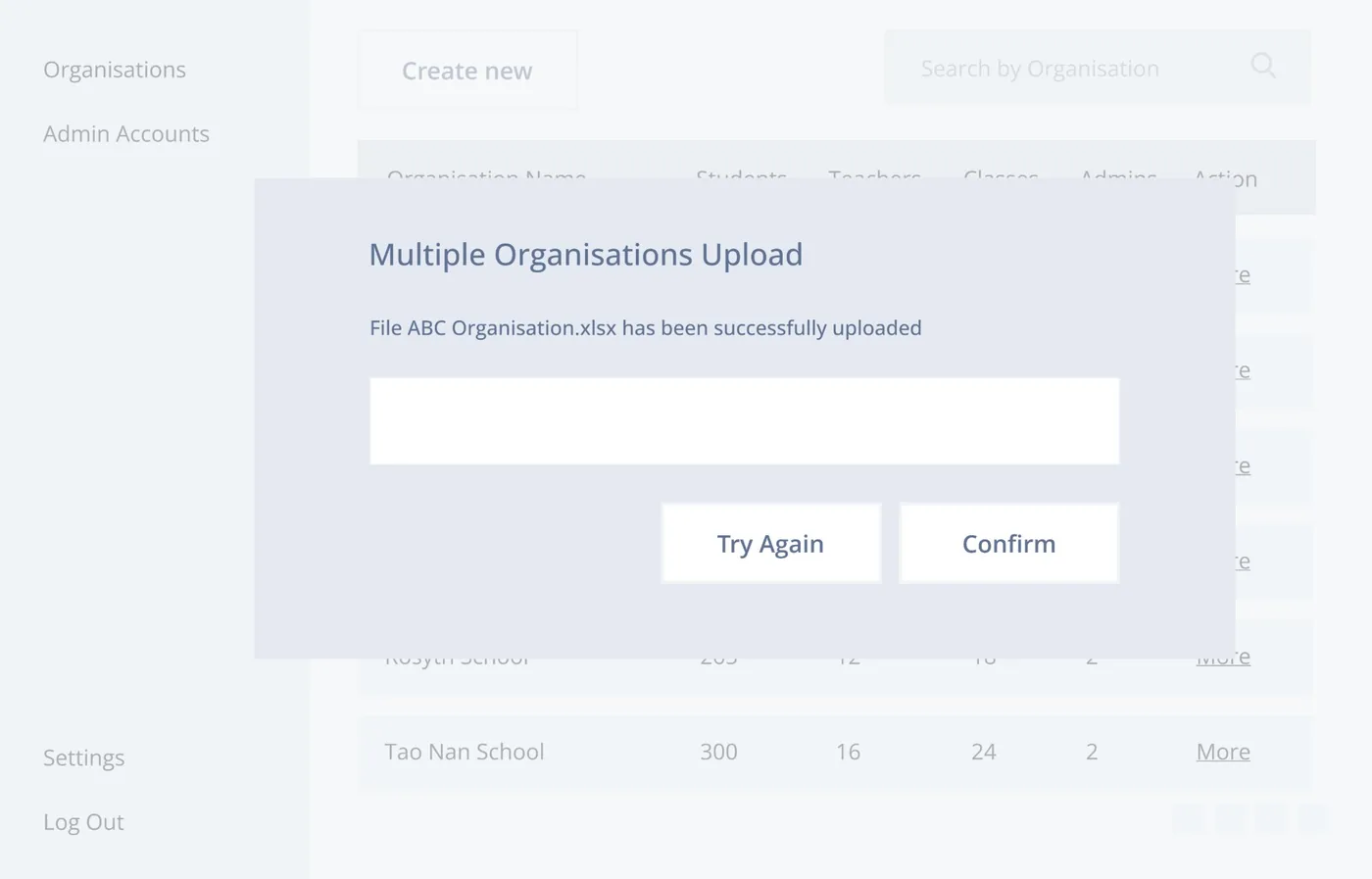Go to Admin Accounts in the sidebar
Viewport: 1372px width, 879px height.
[126, 133]
